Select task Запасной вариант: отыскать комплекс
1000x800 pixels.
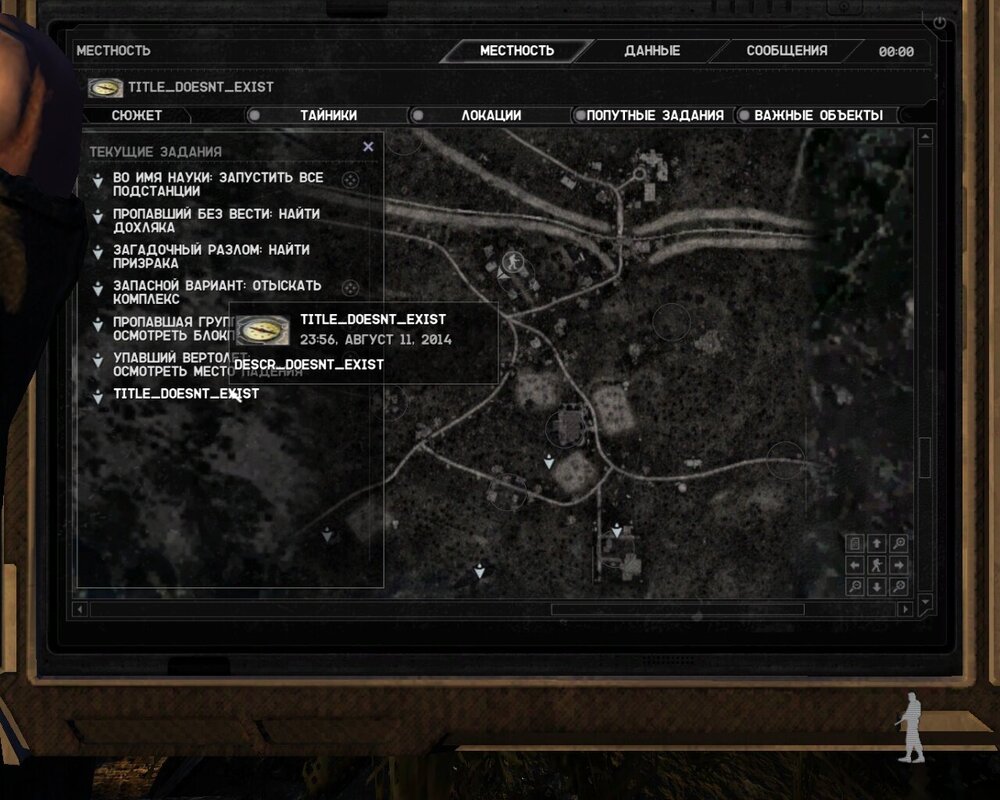[x=217, y=292]
